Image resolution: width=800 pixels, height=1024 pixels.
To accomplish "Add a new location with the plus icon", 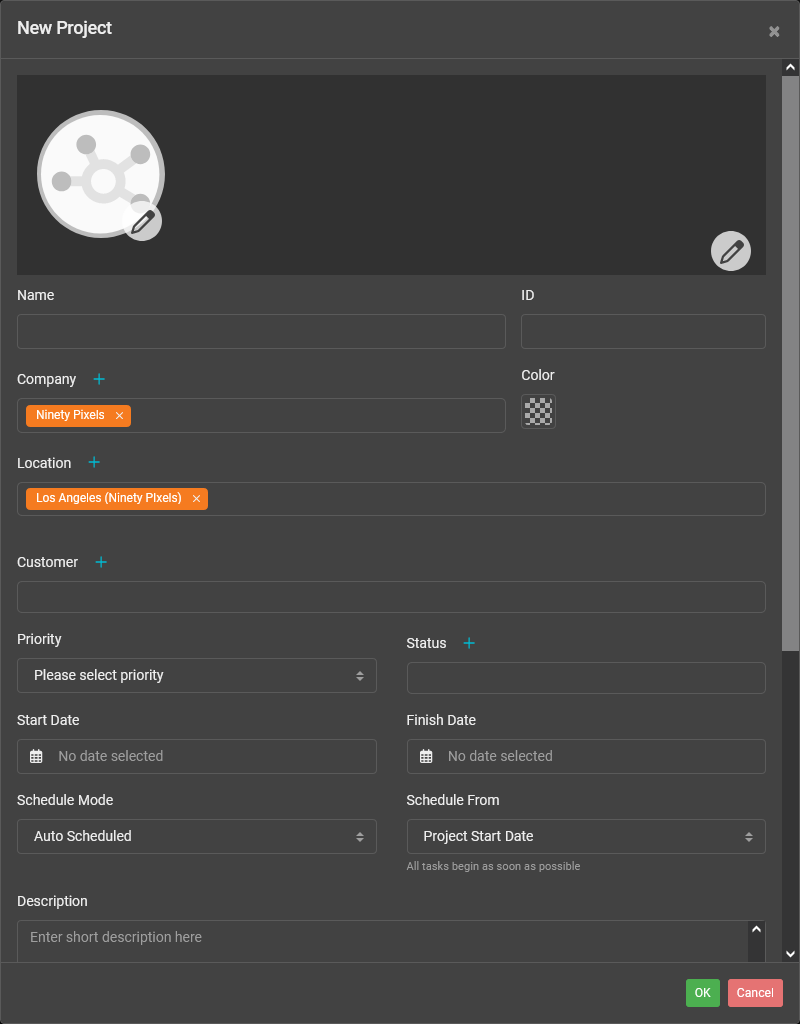I will click(94, 462).
